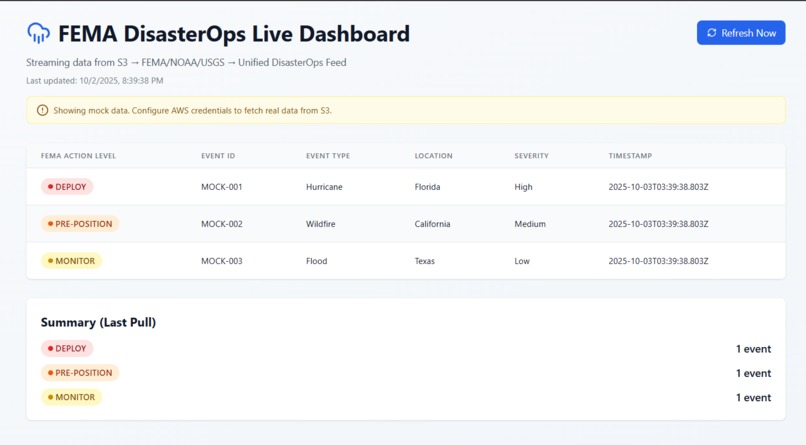Click the Summary (Last Pull) heading
The image size is (806, 445).
(98, 322)
